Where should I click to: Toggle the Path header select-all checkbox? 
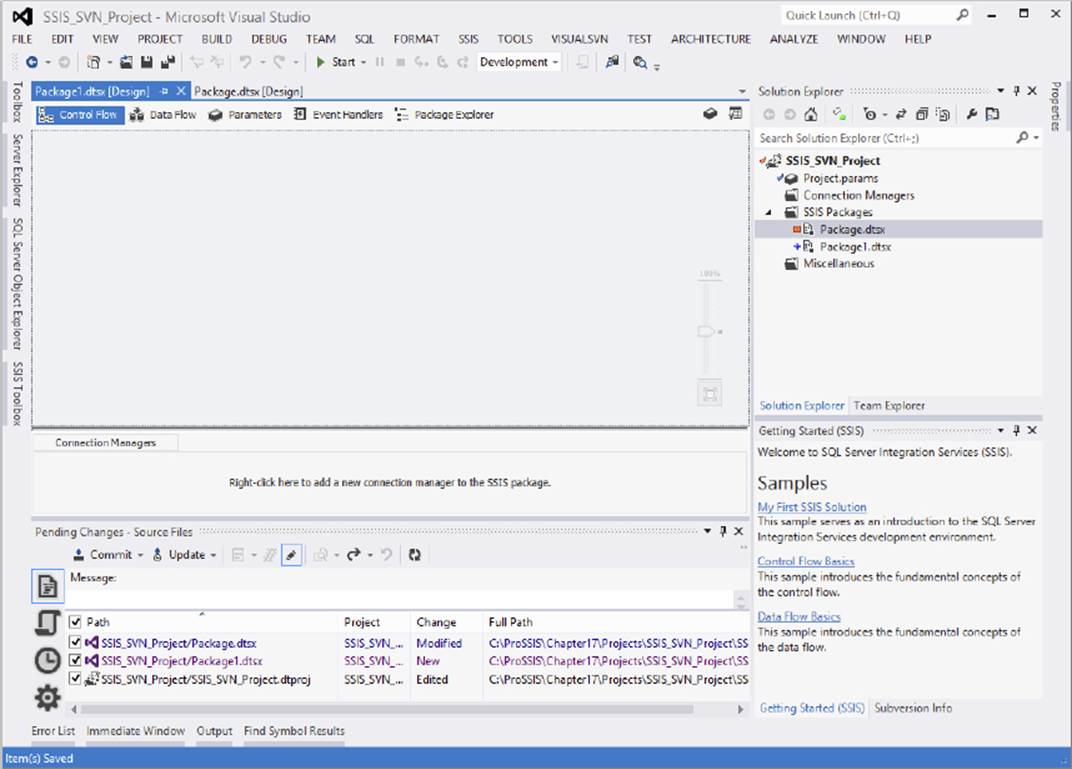click(75, 622)
